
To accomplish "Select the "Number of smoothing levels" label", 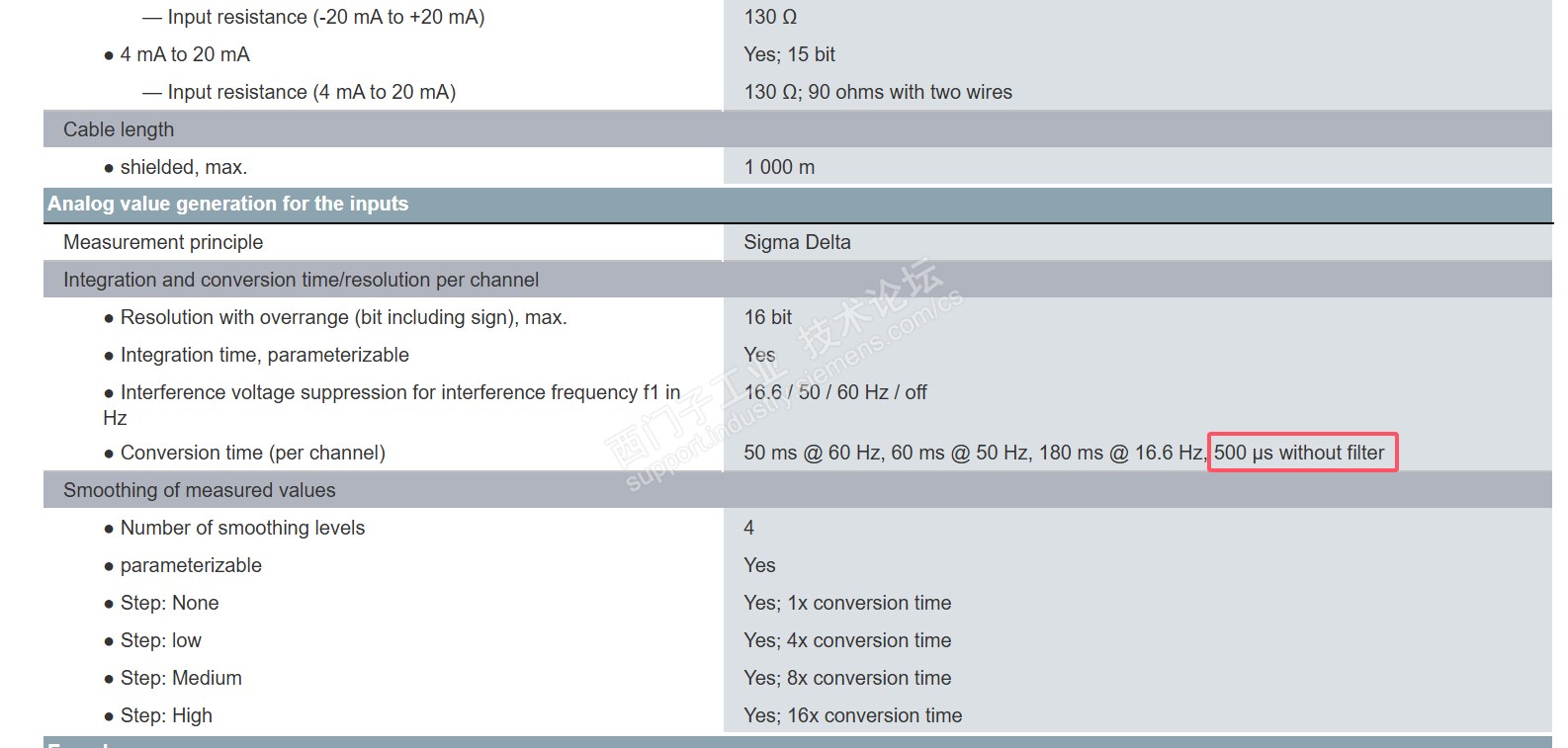I will 242,528.
